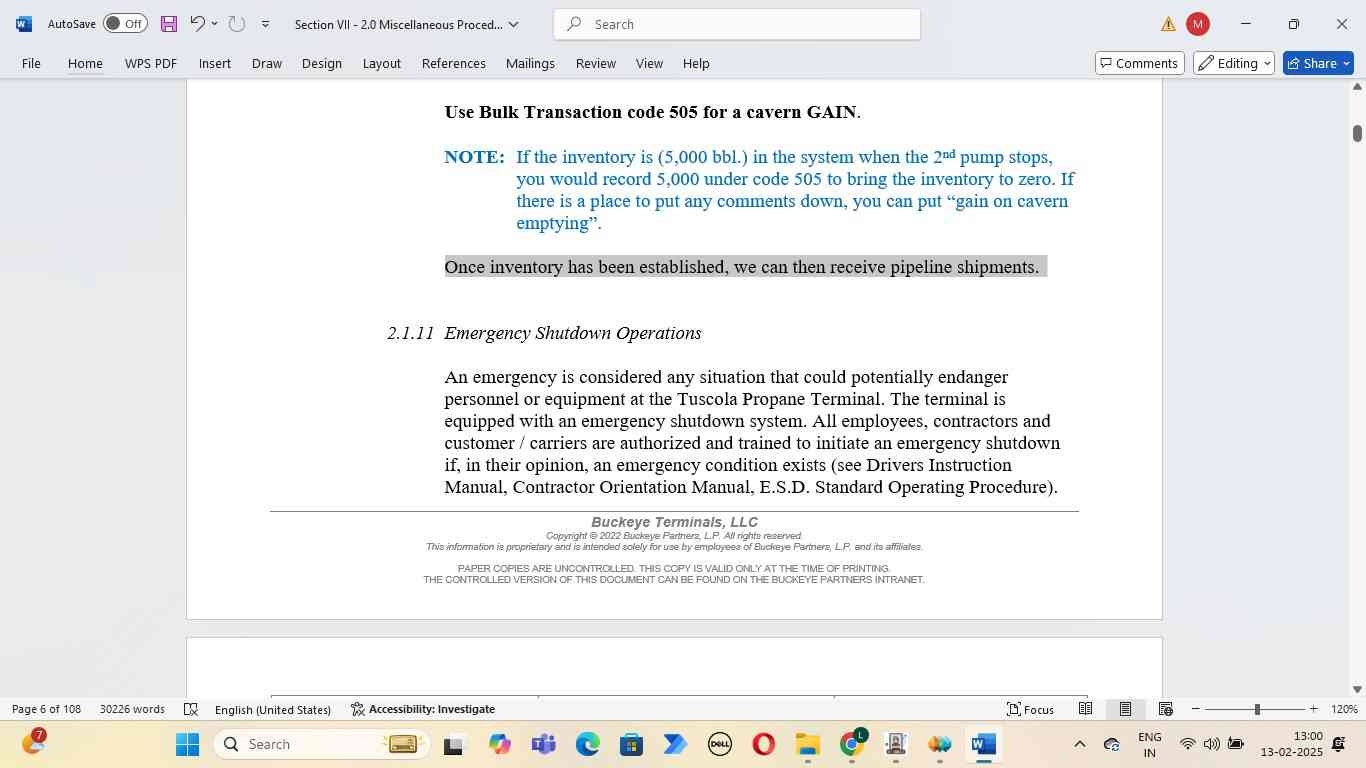Image resolution: width=1366 pixels, height=768 pixels.
Task: Click the Search box in title bar
Action: click(x=737, y=24)
